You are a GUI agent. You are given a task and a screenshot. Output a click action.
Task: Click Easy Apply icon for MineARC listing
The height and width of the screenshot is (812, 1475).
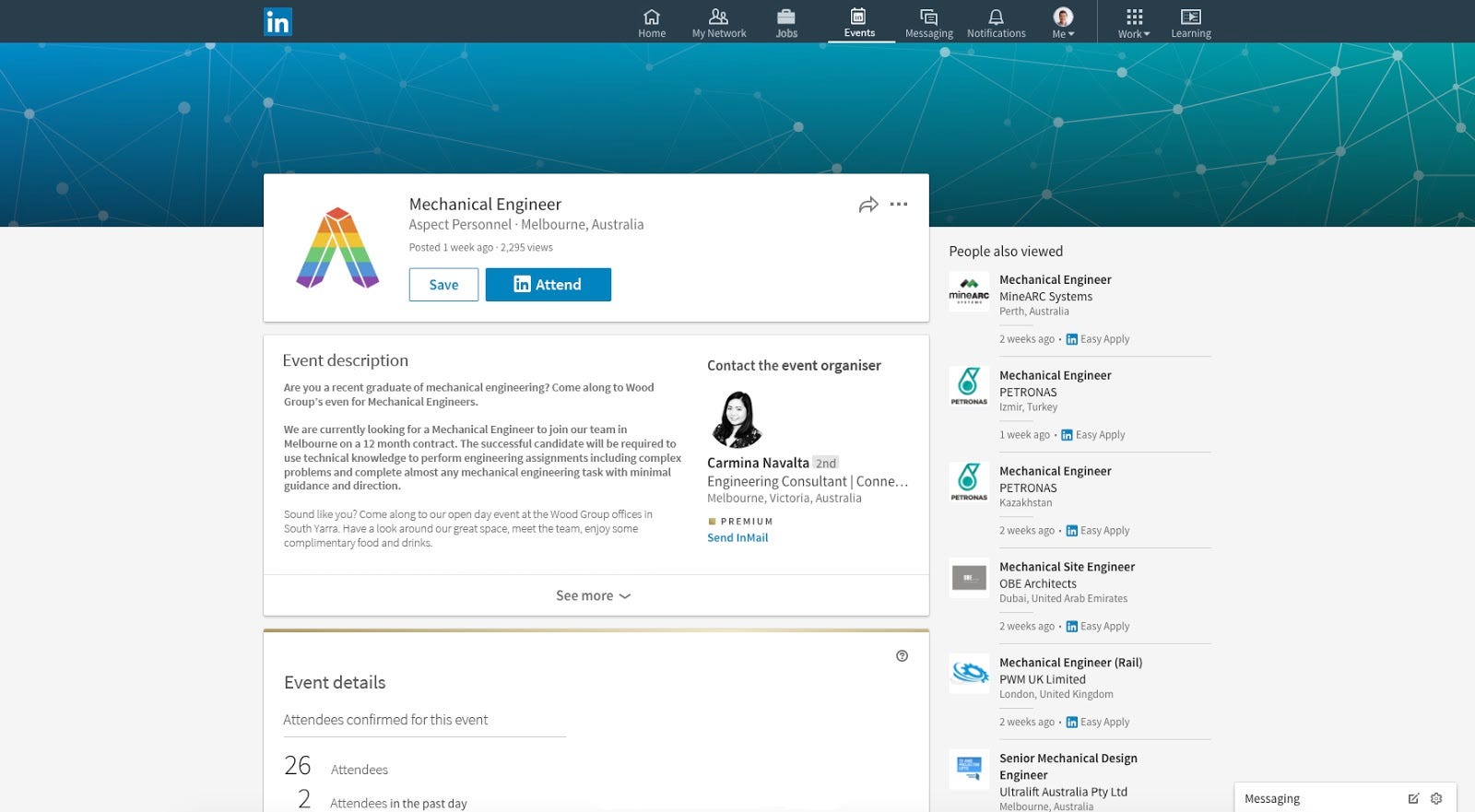1072,339
